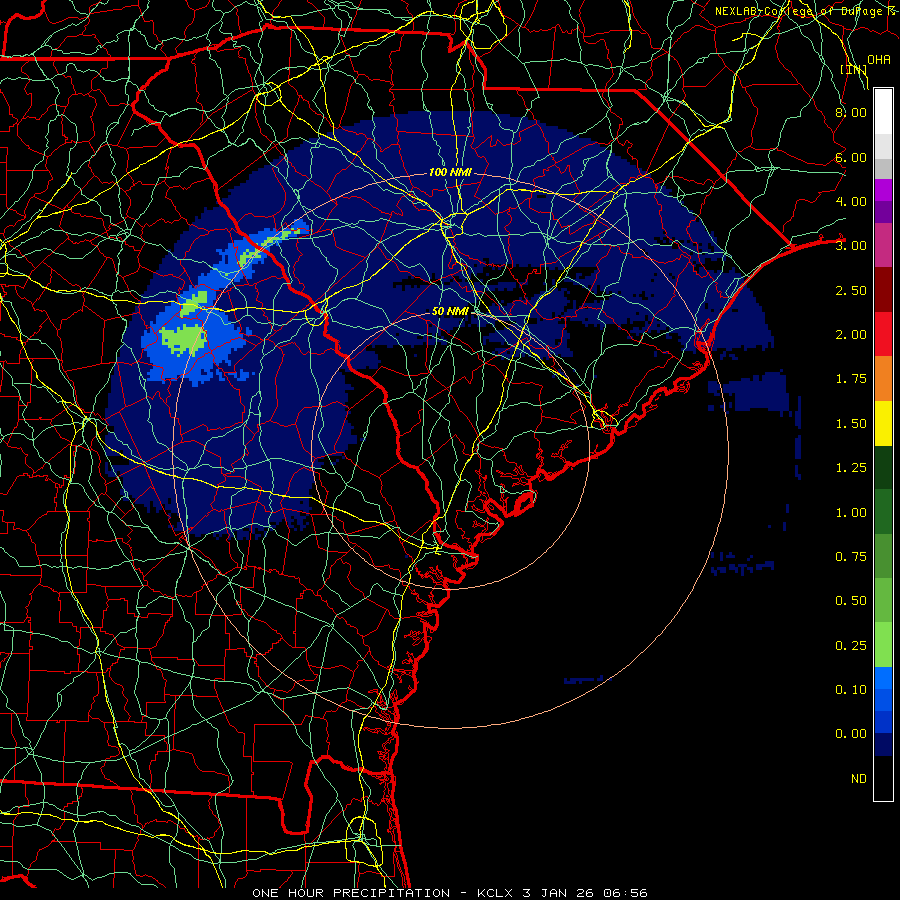Click the [IN] units label
This screenshot has width=900, height=900.
pos(853,69)
